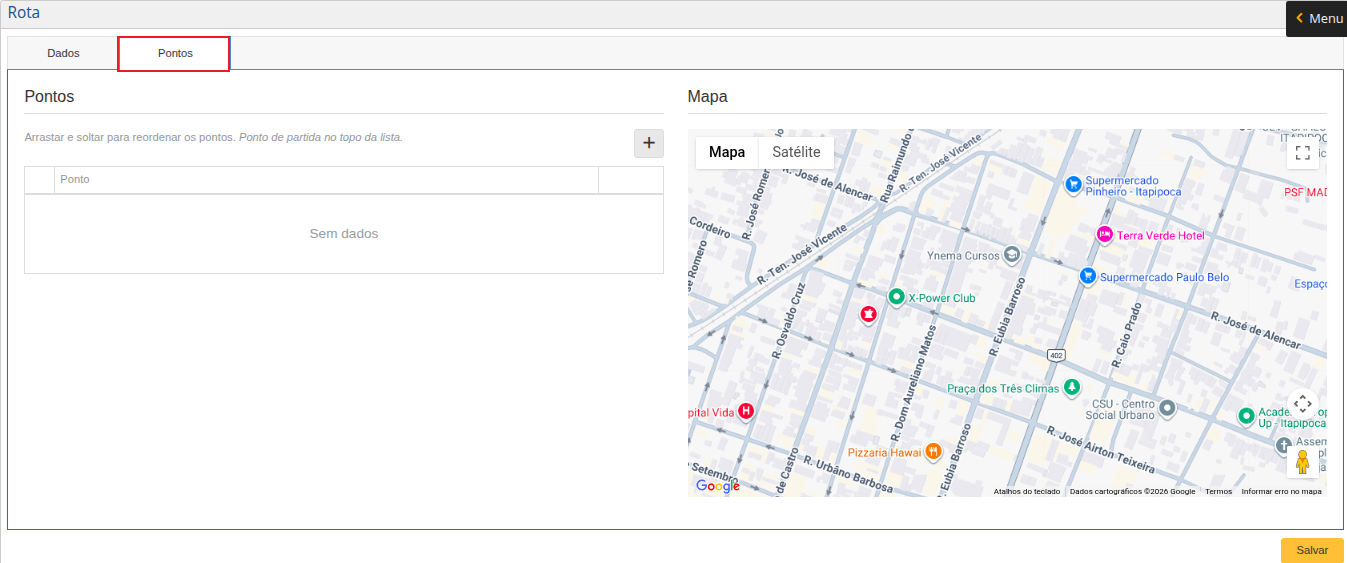
Task: Click the Terra Verde Hotel marker
Action: tap(1105, 235)
